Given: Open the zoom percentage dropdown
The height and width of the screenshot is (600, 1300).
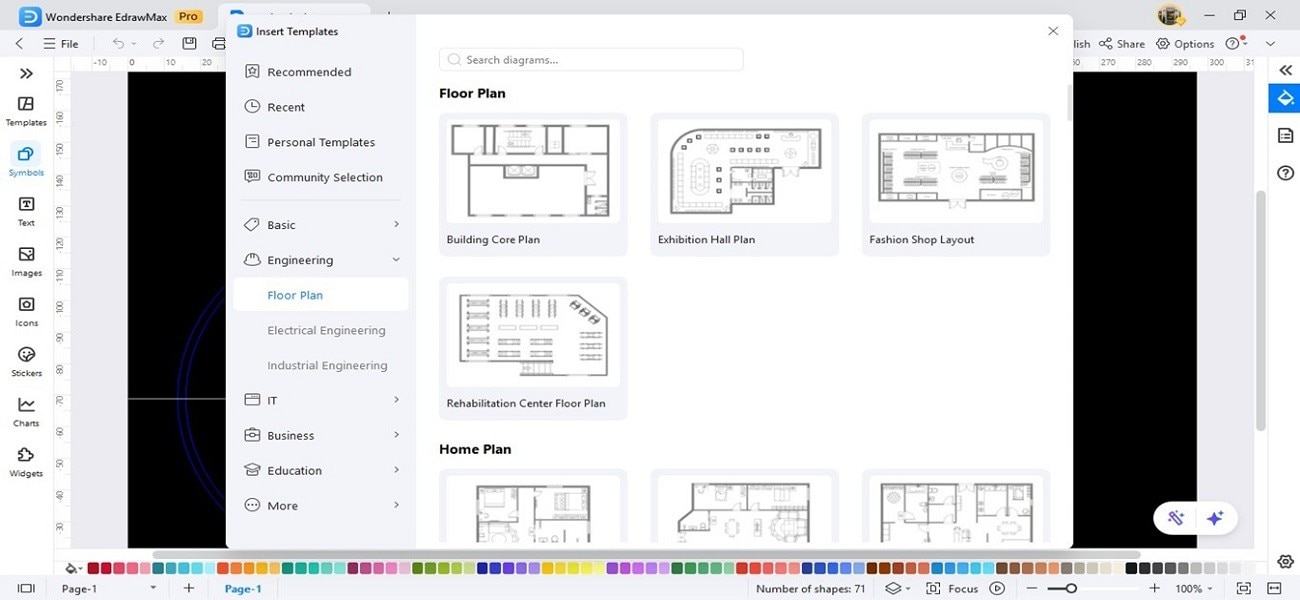Looking at the screenshot, I should click(x=1193, y=589).
